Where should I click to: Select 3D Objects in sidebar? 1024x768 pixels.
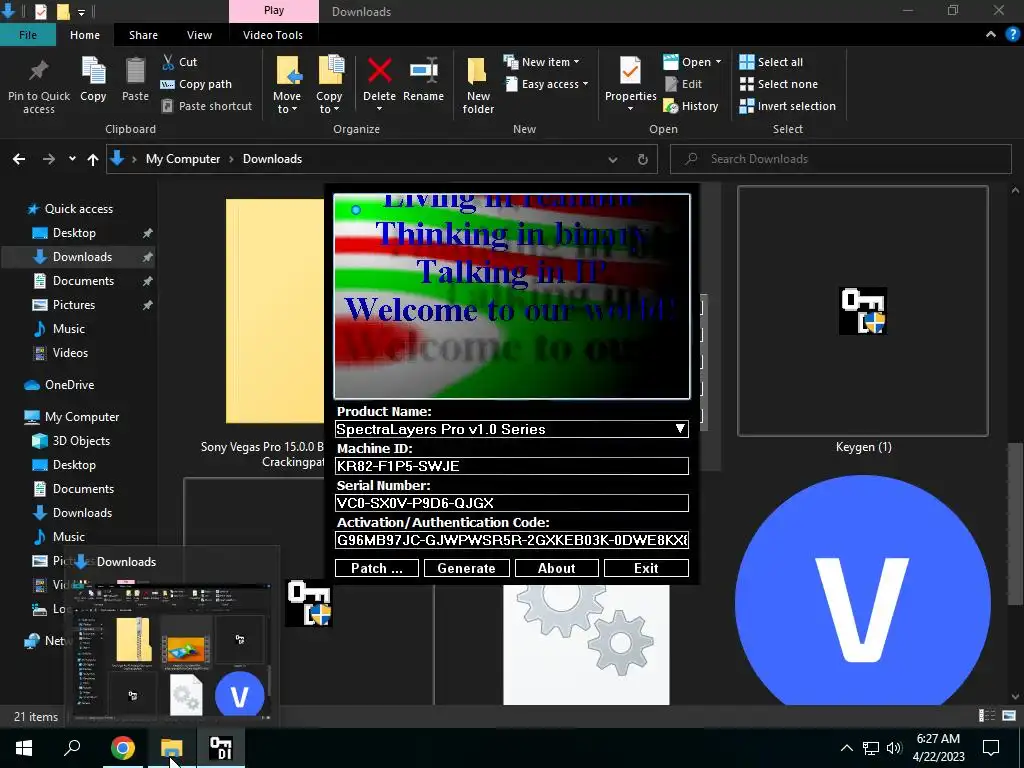coord(81,441)
